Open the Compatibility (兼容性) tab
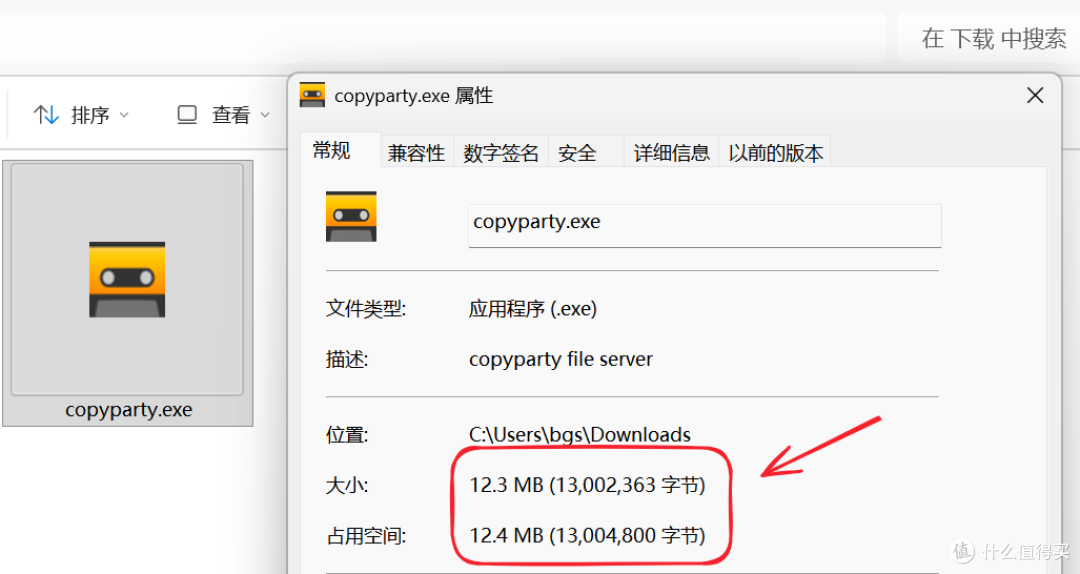The height and width of the screenshot is (574, 1080). 416,153
